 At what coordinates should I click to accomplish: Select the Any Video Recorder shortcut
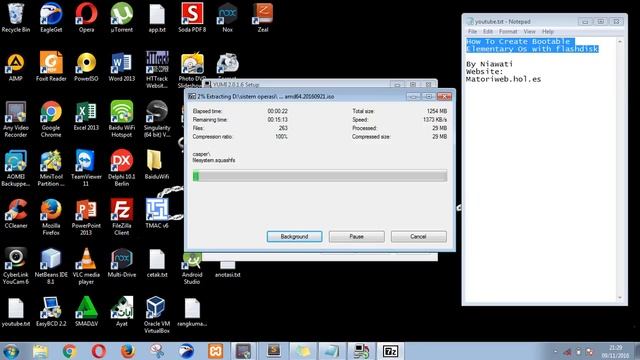pos(16,119)
